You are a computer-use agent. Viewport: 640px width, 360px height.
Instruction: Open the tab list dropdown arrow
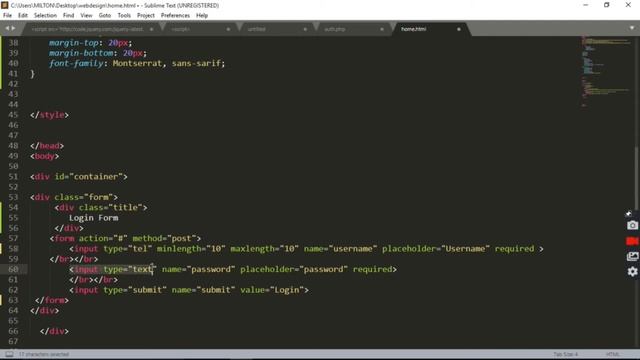click(632, 28)
